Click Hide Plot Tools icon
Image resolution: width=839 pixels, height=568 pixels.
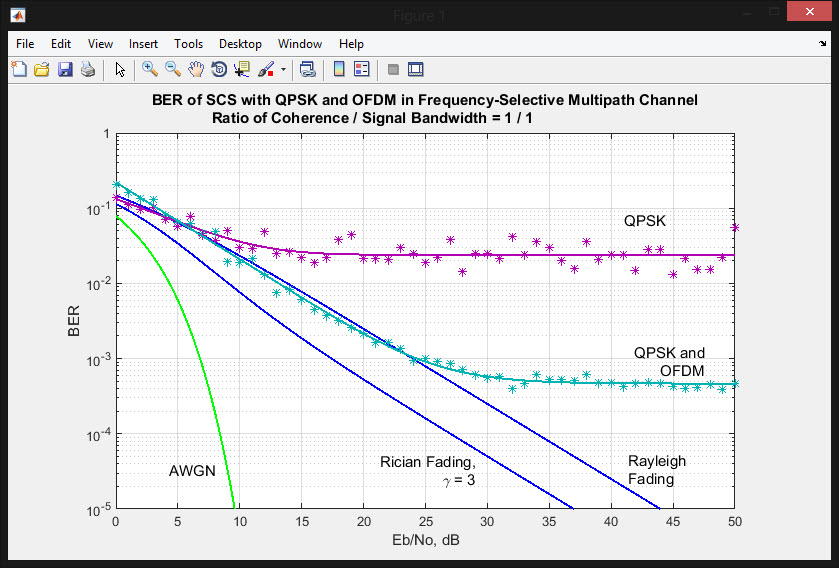coord(393,70)
